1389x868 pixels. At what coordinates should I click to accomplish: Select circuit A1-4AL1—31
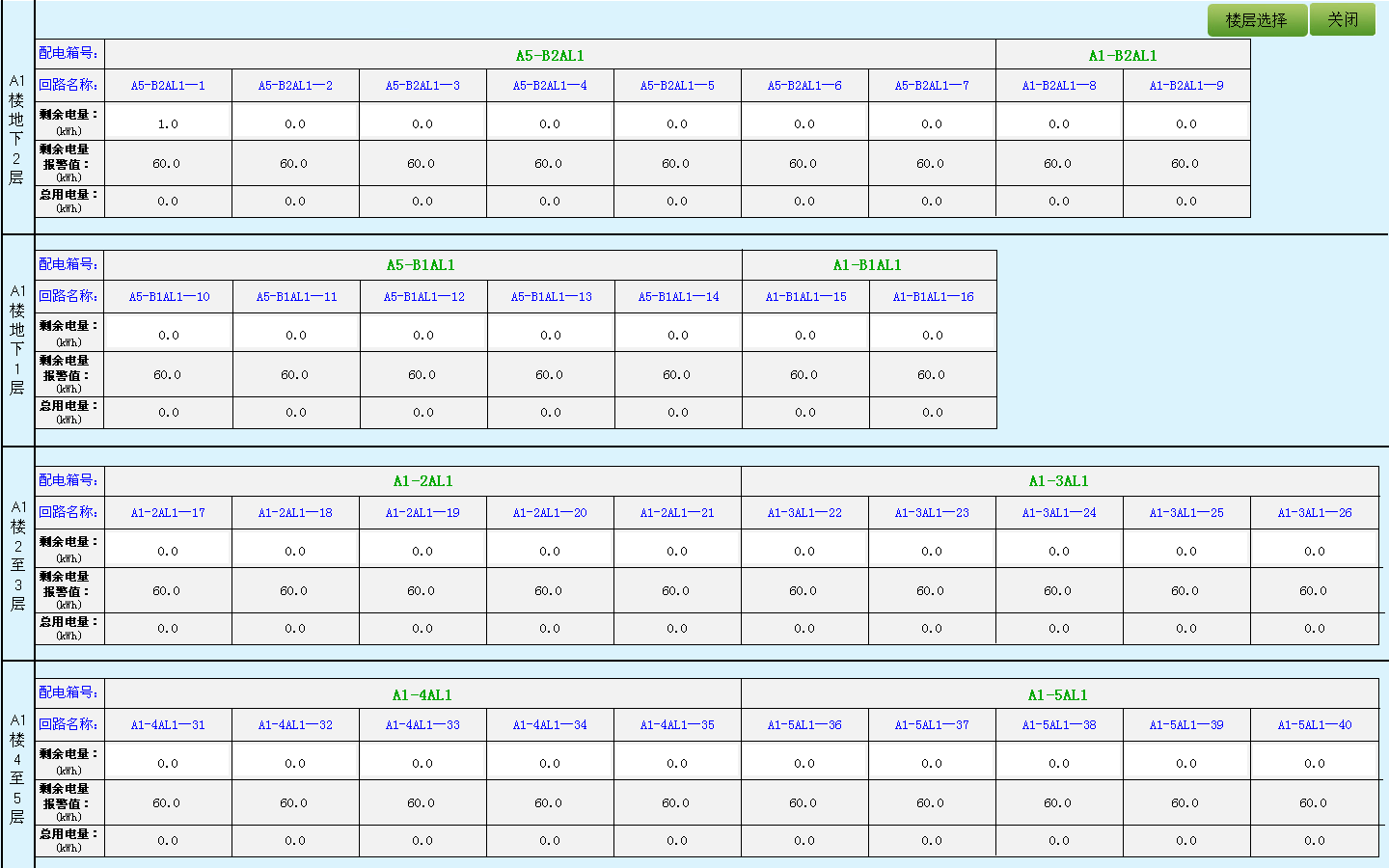pyautogui.click(x=168, y=725)
